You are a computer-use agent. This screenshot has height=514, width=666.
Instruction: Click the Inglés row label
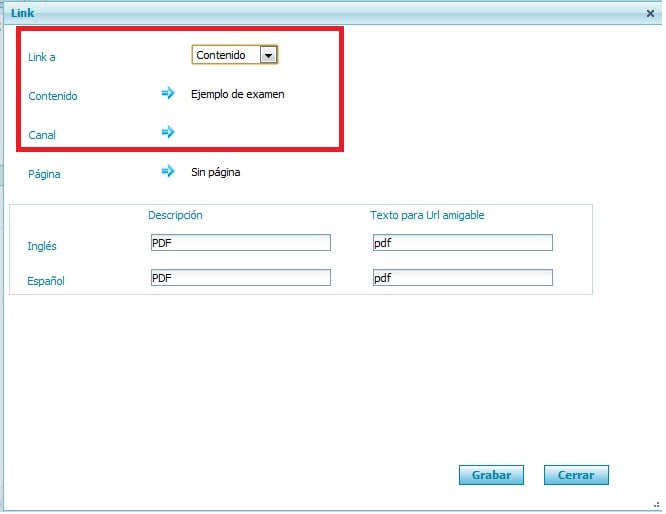pyautogui.click(x=43, y=245)
